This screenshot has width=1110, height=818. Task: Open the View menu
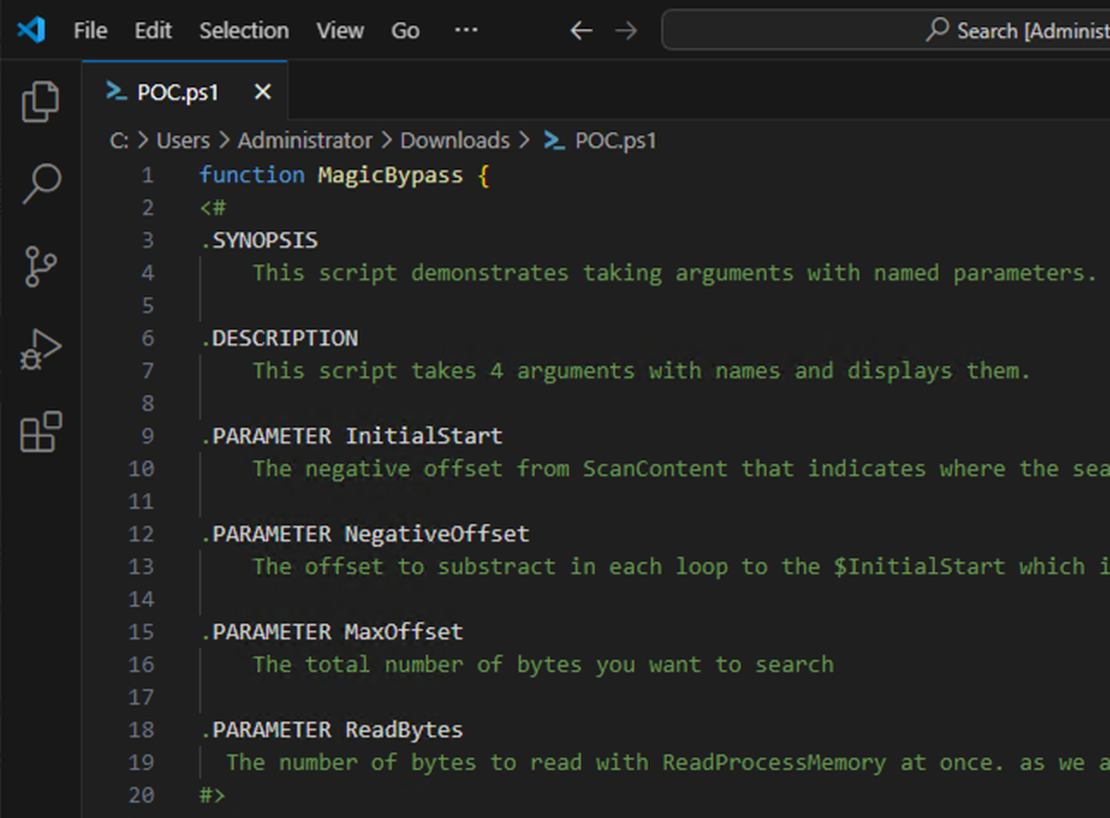pos(340,30)
